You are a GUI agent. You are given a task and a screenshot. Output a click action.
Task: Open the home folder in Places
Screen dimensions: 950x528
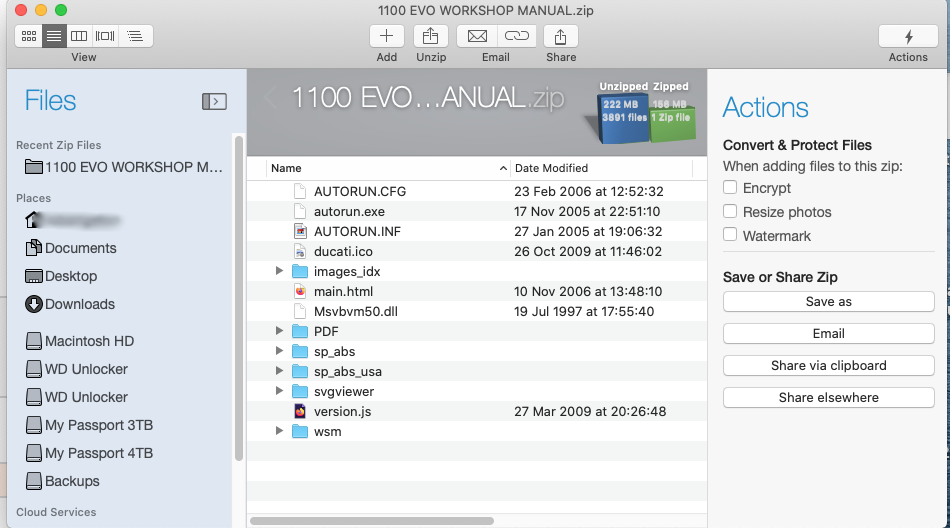point(72,220)
